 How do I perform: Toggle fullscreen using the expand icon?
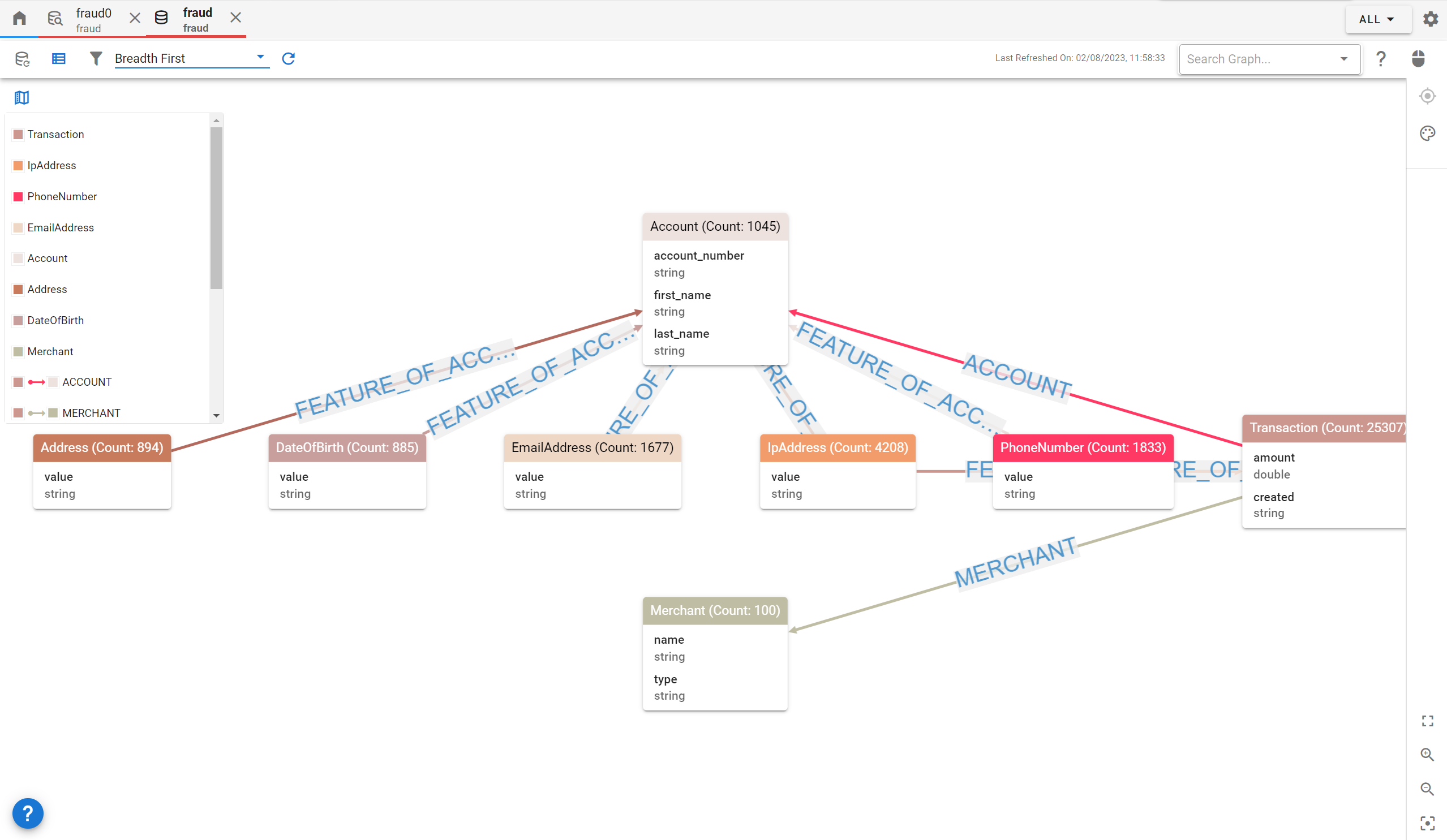pyautogui.click(x=1428, y=721)
